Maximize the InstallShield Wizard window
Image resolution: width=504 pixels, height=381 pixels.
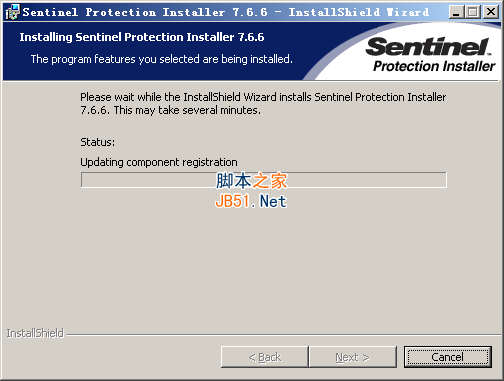point(473,12)
